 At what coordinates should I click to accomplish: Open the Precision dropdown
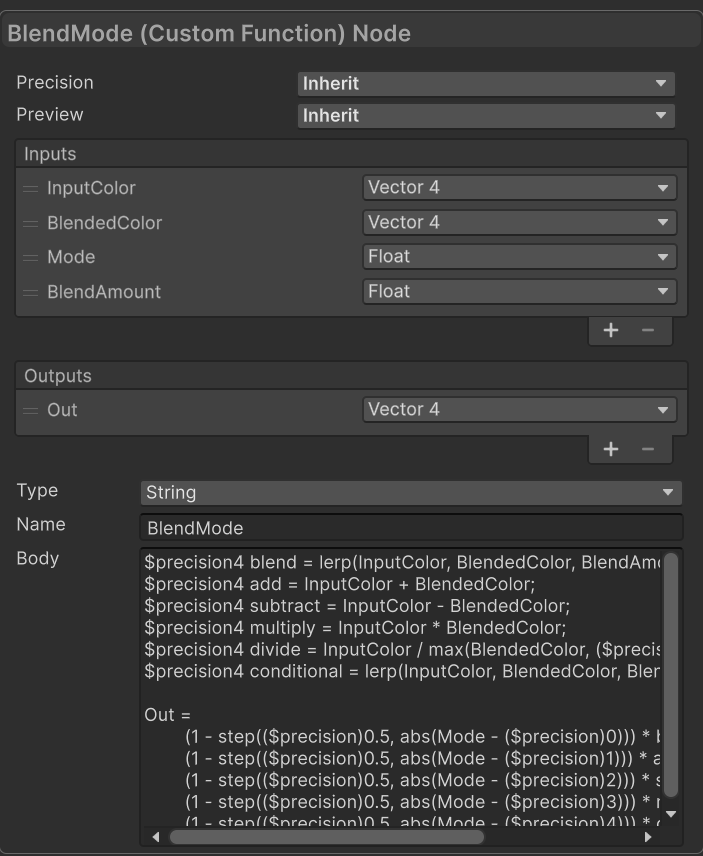point(486,84)
